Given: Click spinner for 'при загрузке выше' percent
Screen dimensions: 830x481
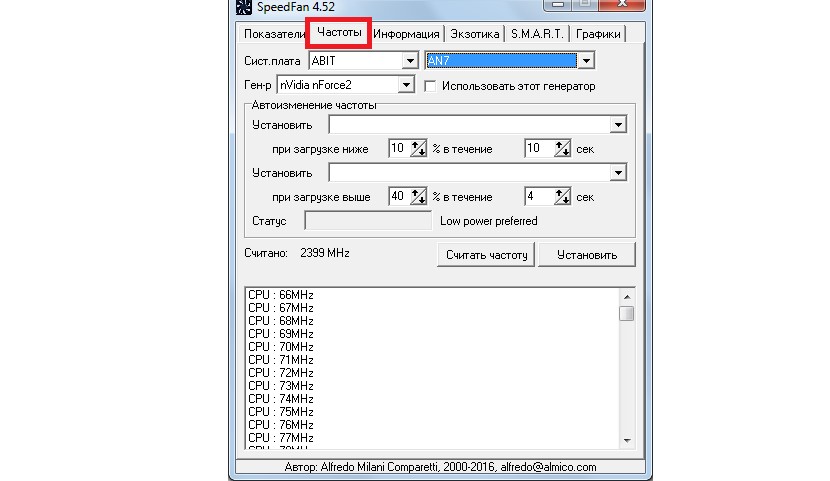Looking at the screenshot, I should (418, 197).
